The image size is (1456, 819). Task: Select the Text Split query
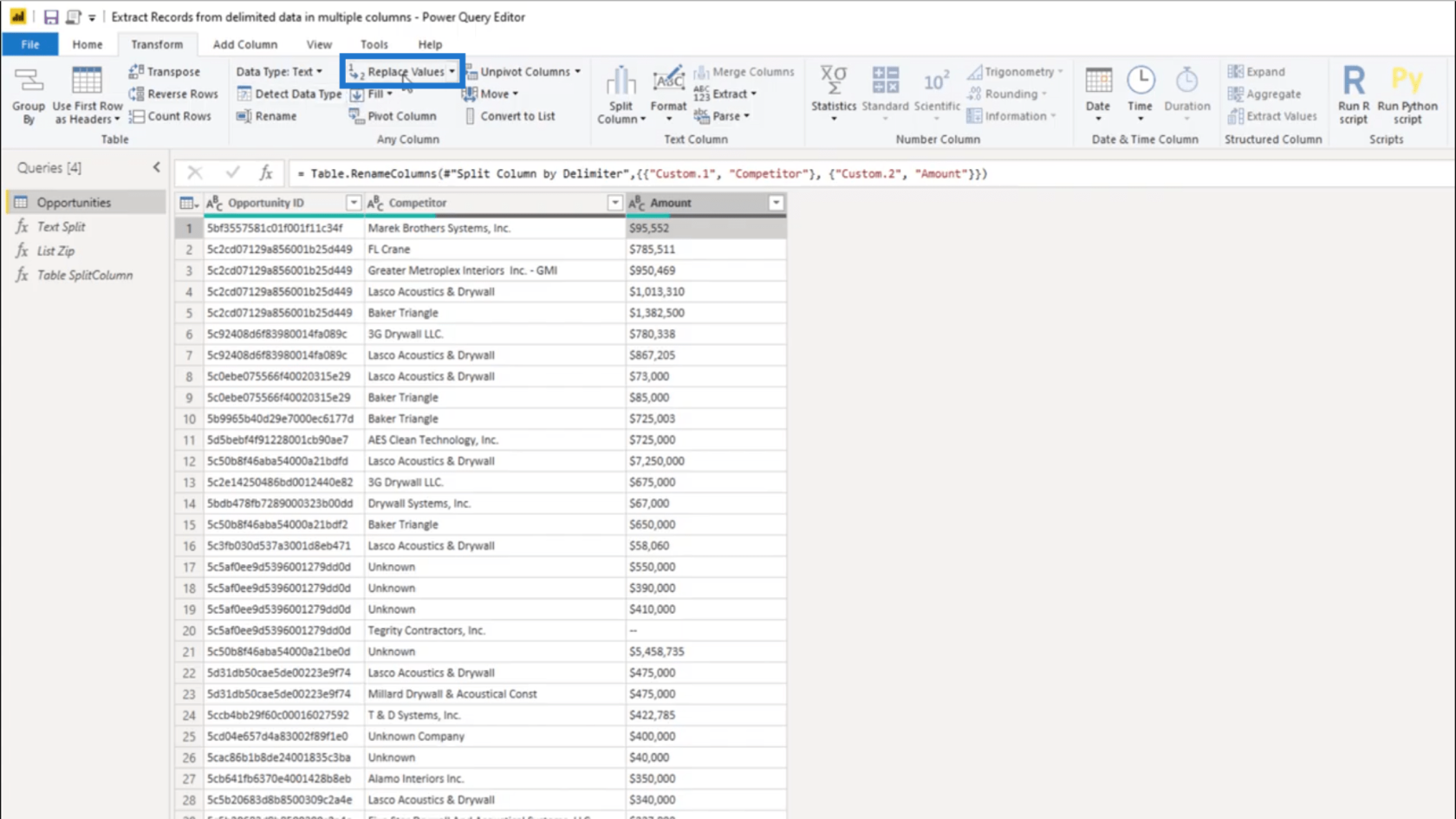click(x=86, y=226)
